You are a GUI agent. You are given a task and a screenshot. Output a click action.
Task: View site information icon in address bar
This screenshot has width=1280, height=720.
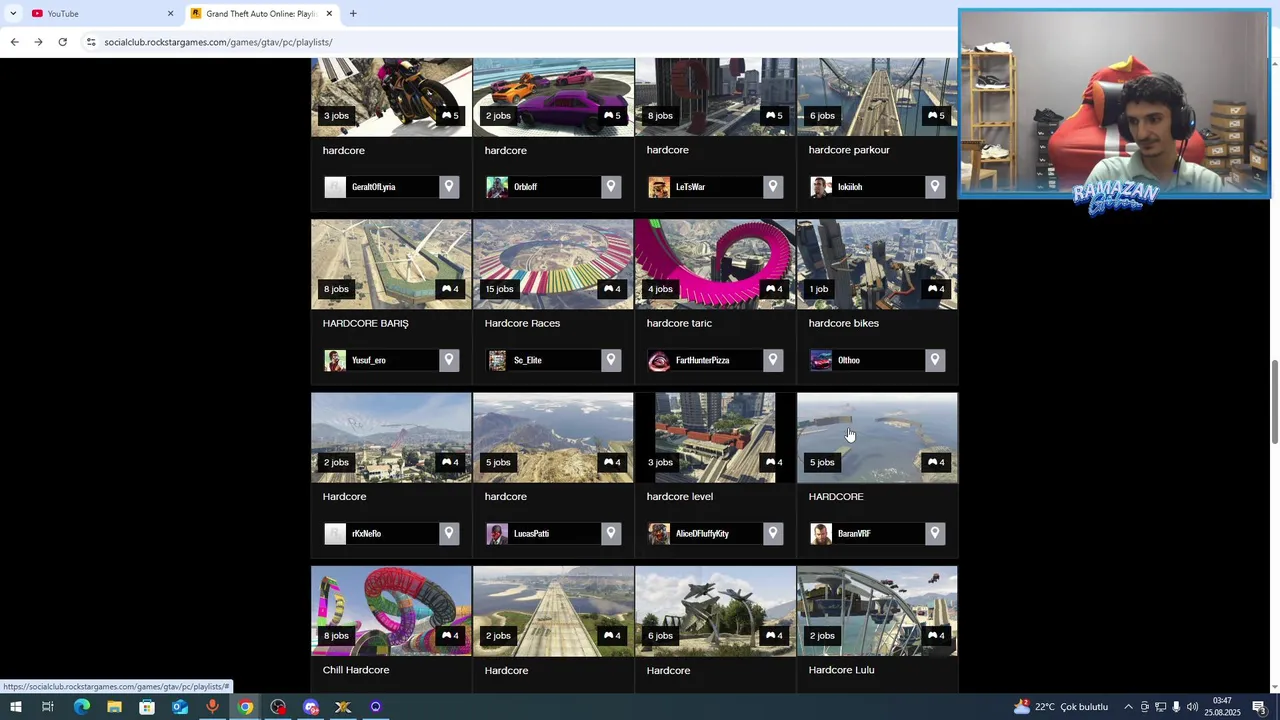(91, 42)
